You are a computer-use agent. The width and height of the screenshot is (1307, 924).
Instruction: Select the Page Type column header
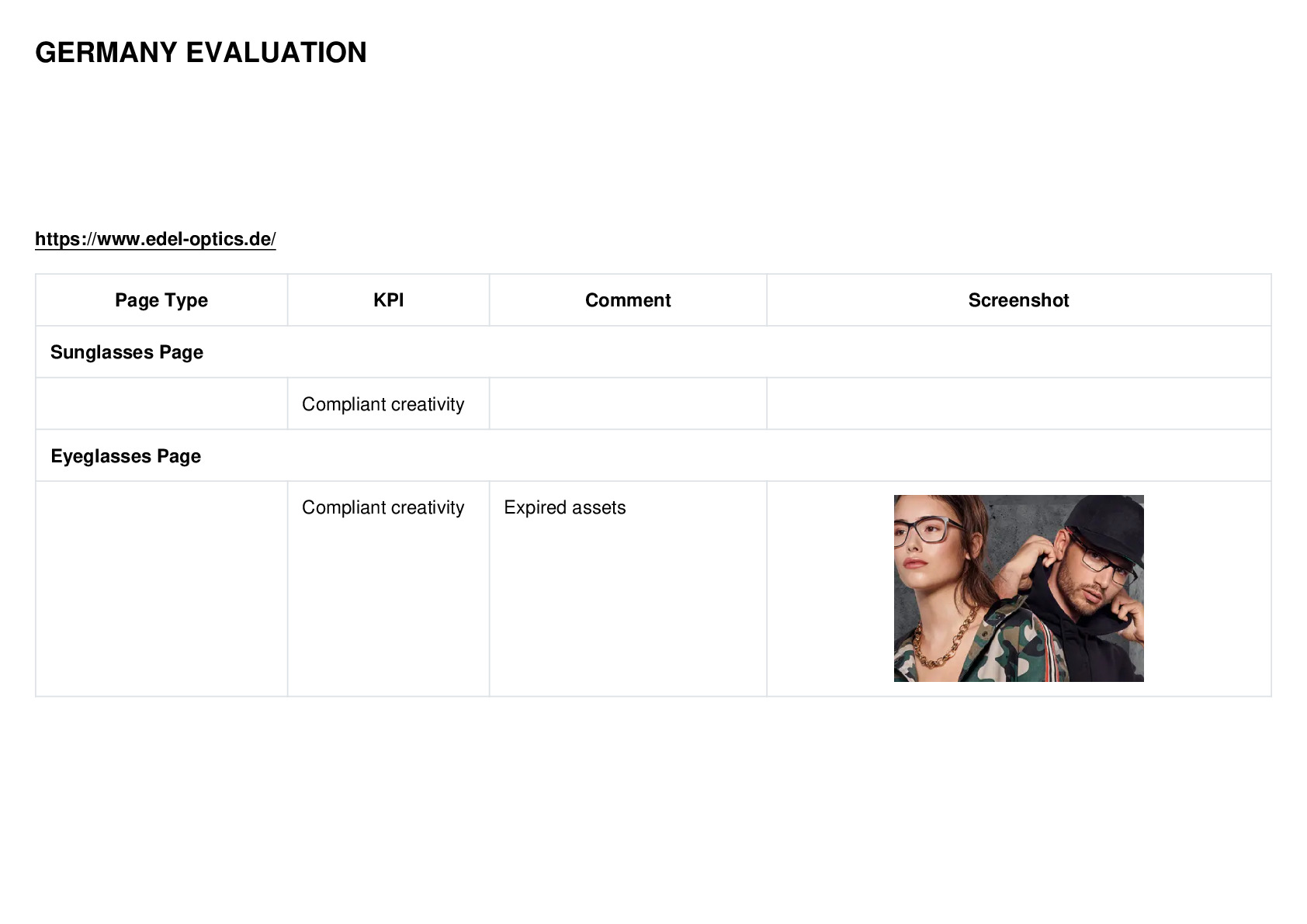coord(161,300)
